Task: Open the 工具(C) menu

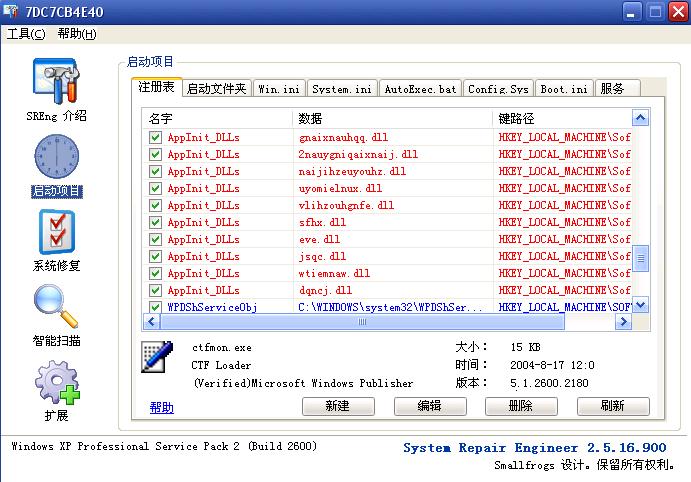Action: click(26, 34)
